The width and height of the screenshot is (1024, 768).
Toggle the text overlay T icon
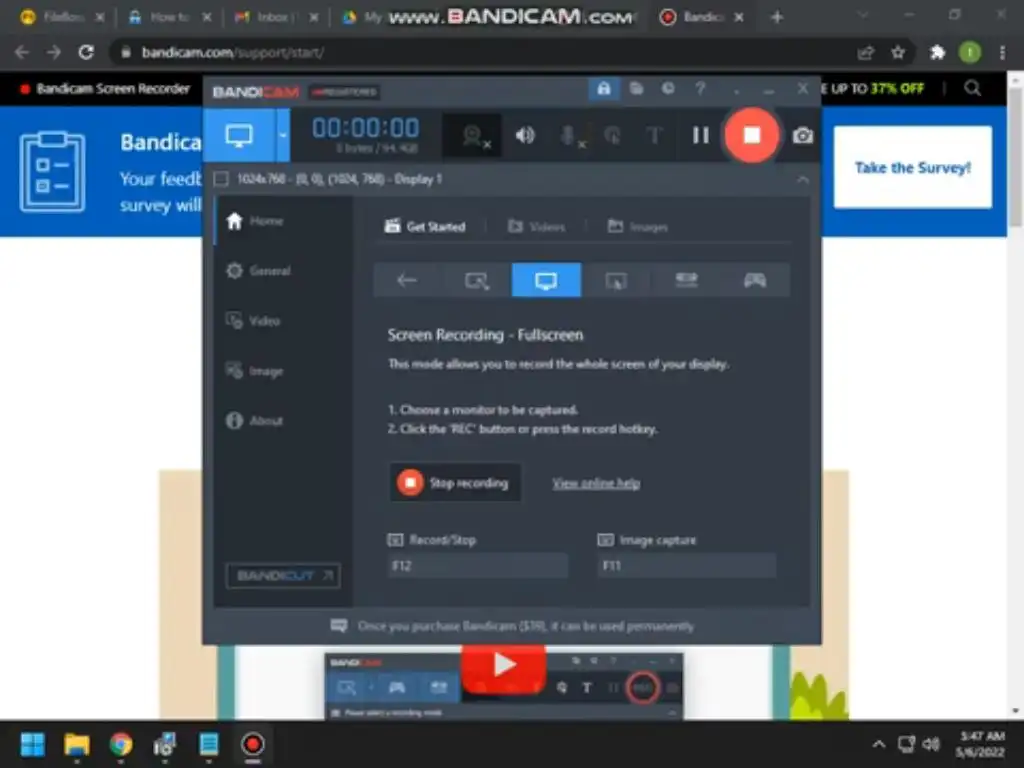(x=654, y=136)
